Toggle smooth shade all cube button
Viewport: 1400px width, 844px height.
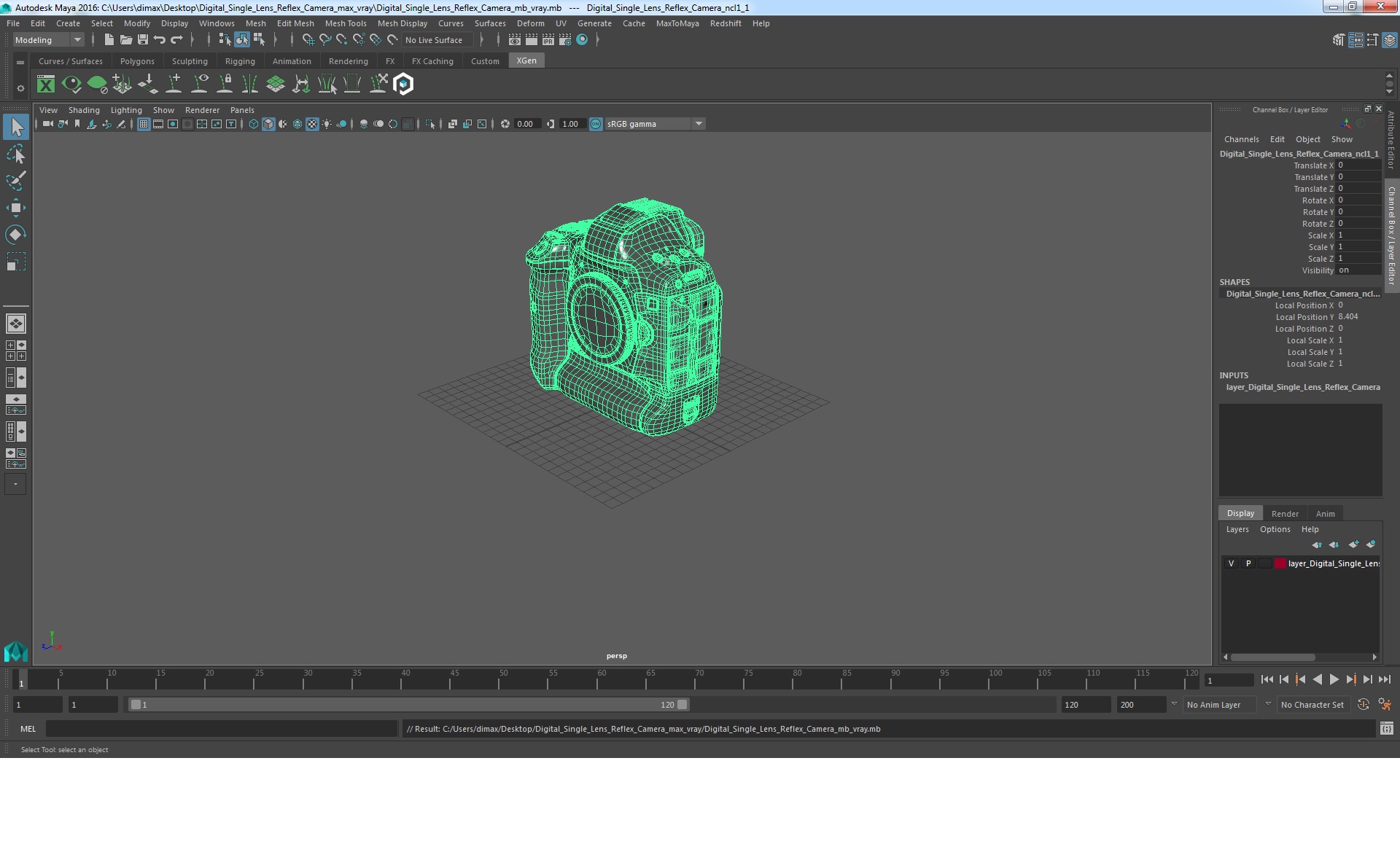(268, 124)
